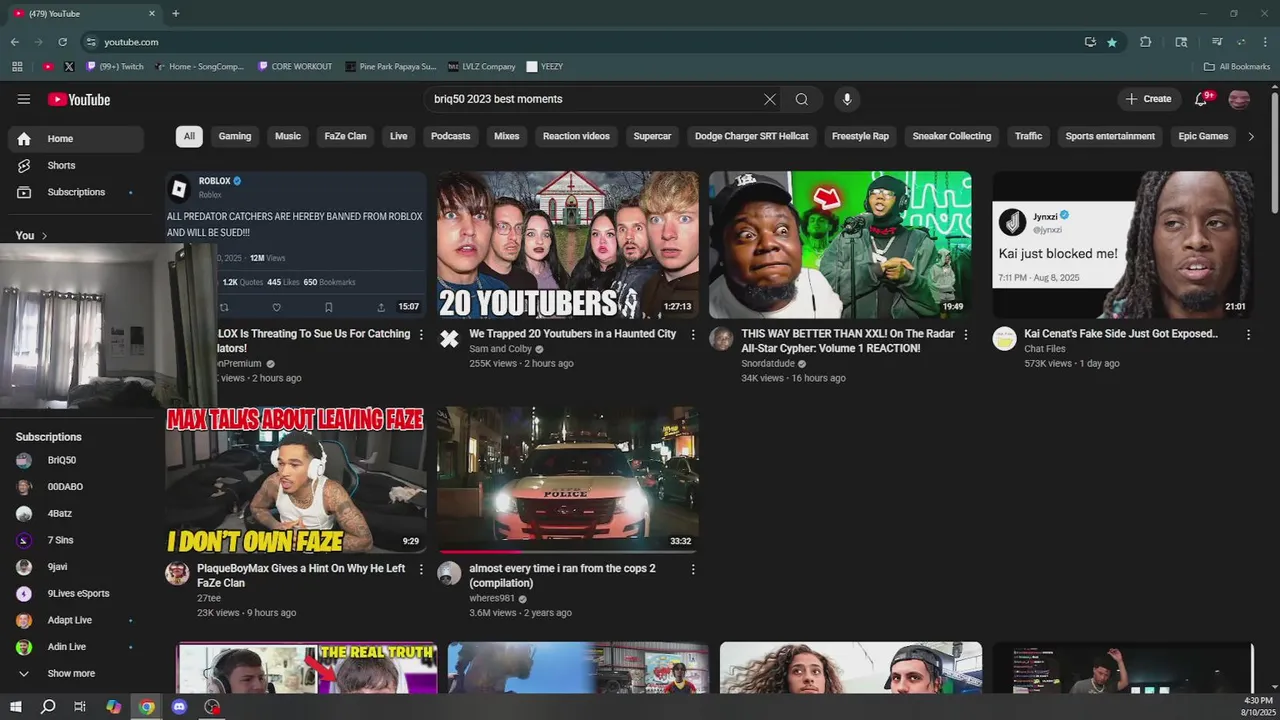The image size is (1280, 720).
Task: Open options for Kai Cenat video
Action: point(1248,335)
